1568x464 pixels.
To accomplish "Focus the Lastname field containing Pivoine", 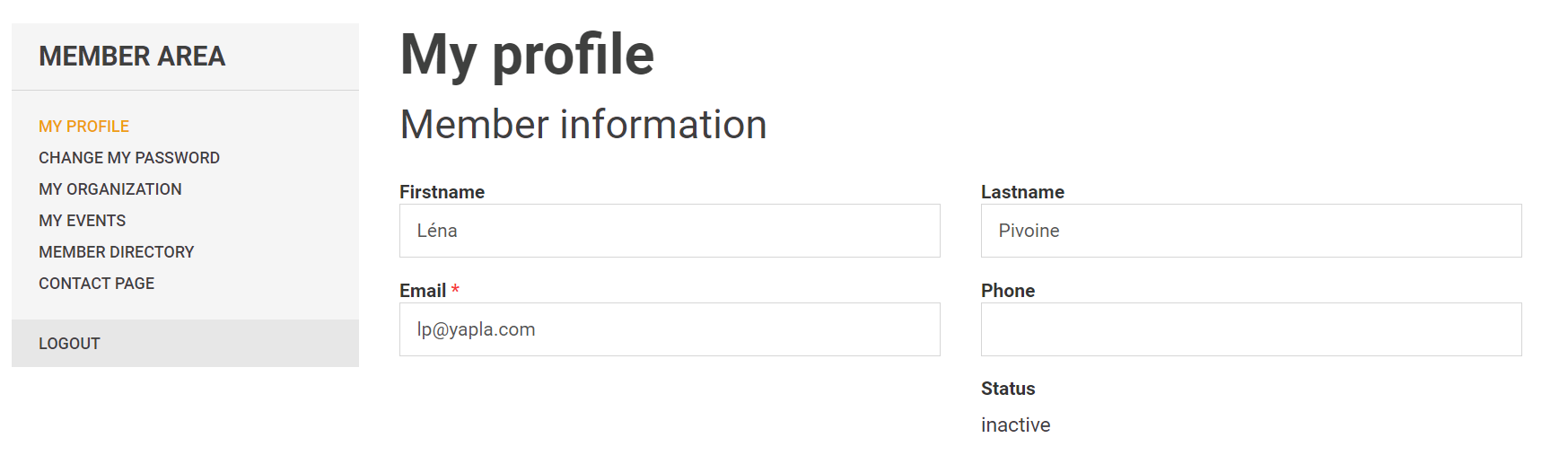I will (1250, 231).
